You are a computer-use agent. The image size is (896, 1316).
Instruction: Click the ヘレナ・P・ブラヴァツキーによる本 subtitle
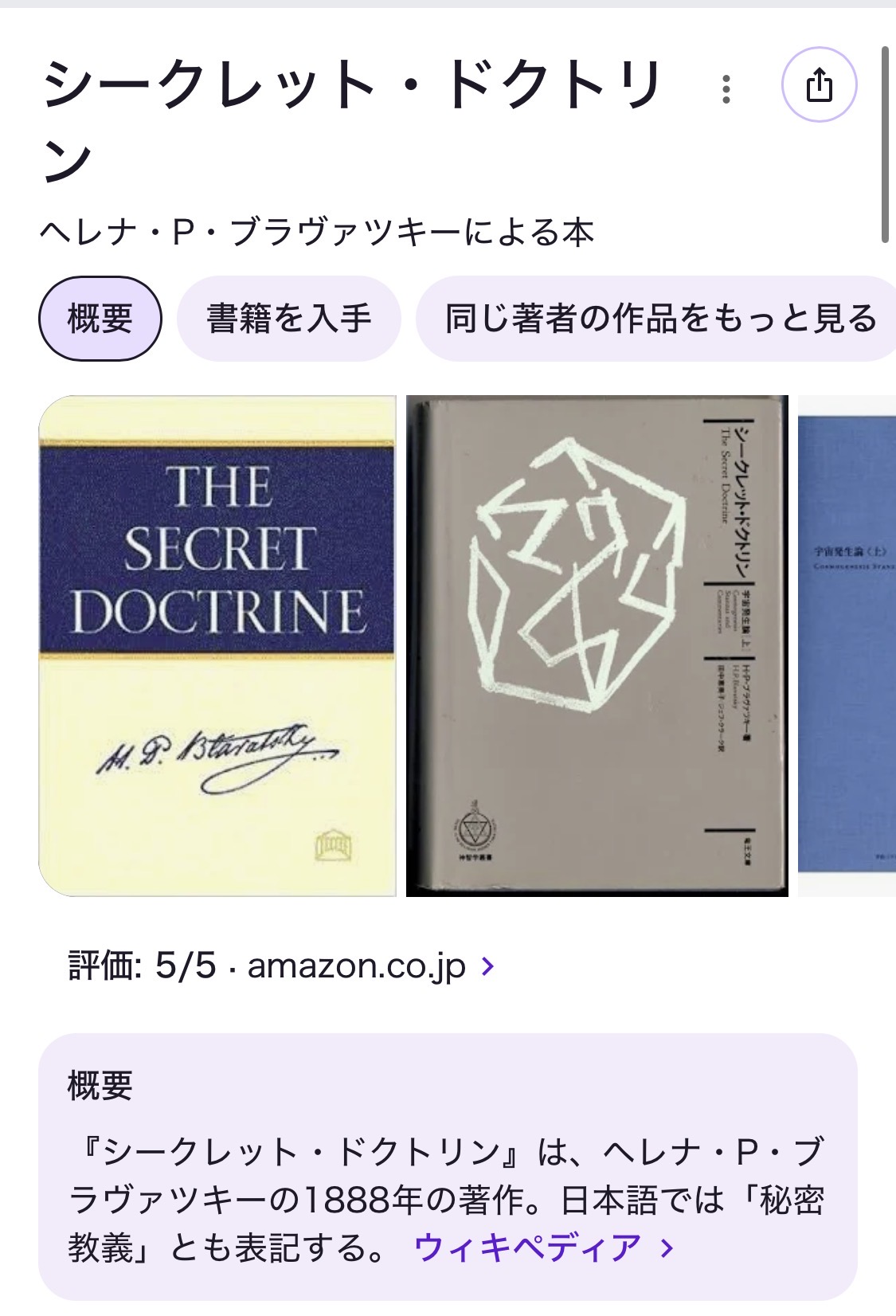(x=317, y=233)
